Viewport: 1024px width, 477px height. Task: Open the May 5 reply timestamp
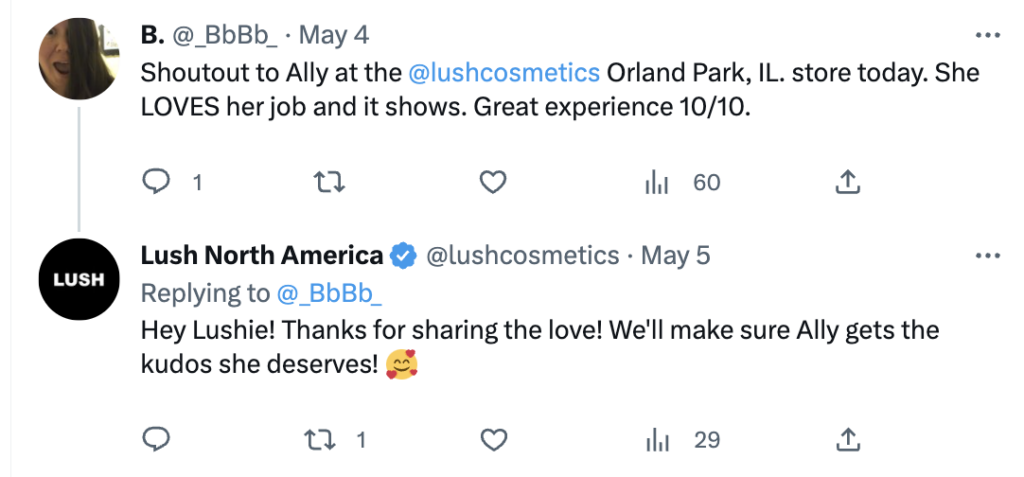tap(675, 255)
